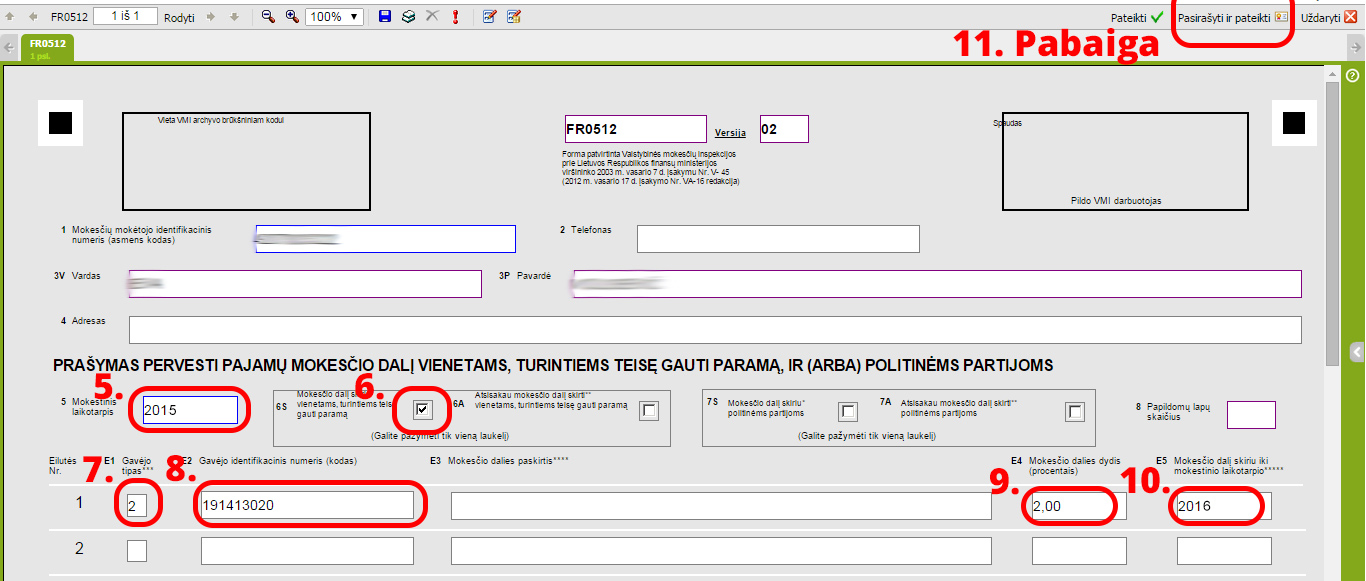Check the 6A refuse allocation checkbox
The height and width of the screenshot is (581, 1366).
click(650, 411)
